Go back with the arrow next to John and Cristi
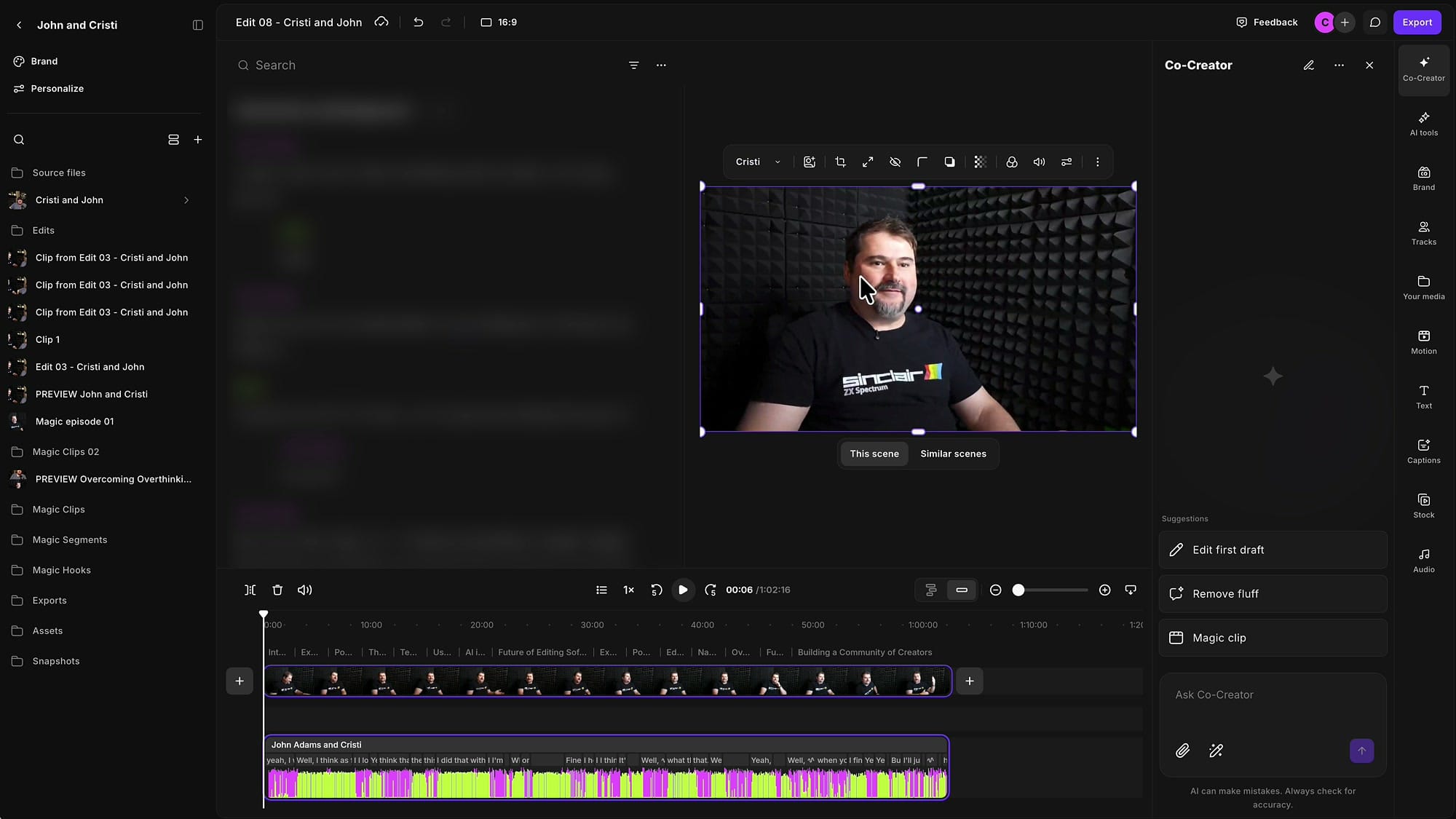The height and width of the screenshot is (819, 1456). [x=19, y=25]
